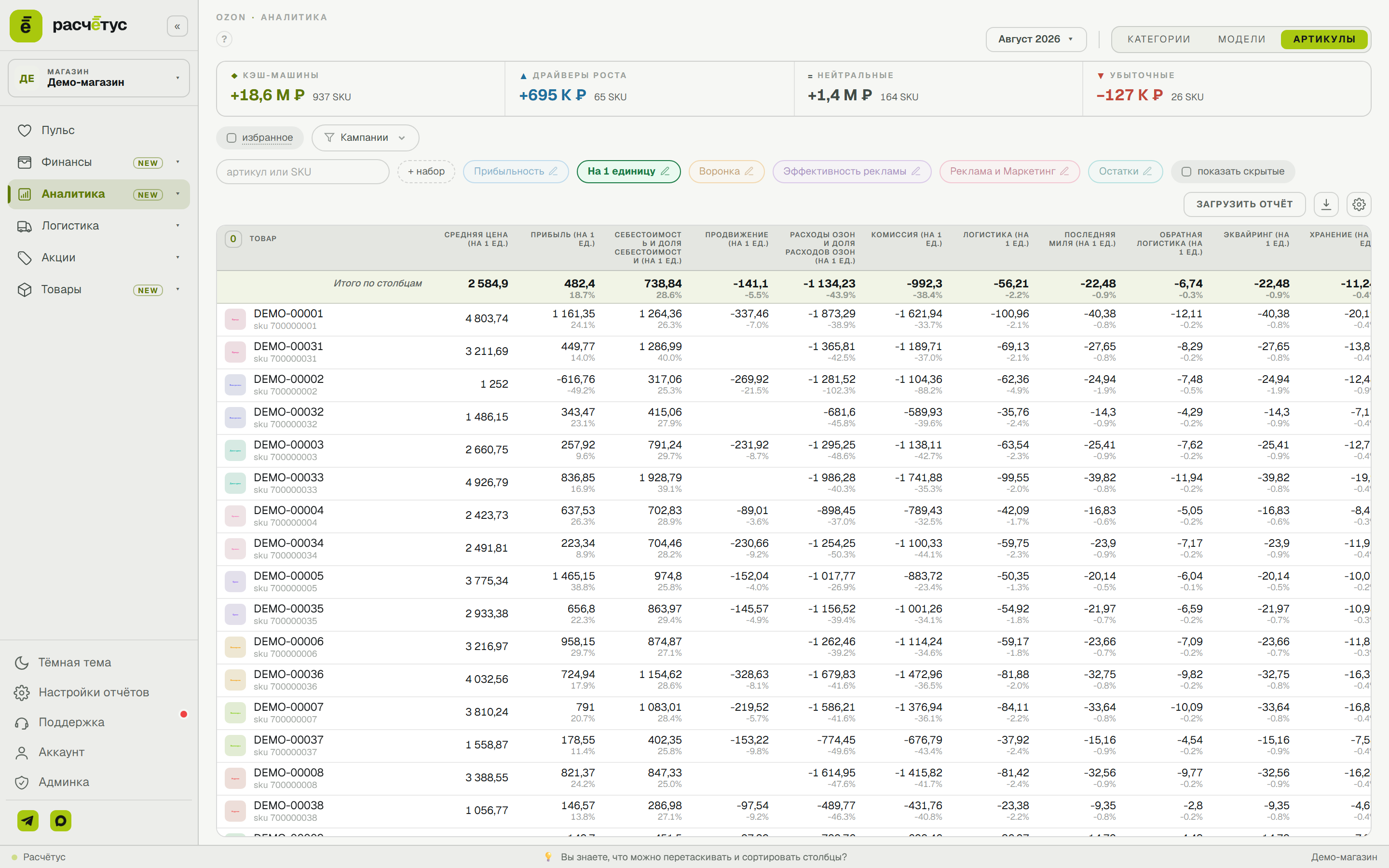Open the help question mark icon
Image resolution: width=1389 pixels, height=868 pixels.
224,39
